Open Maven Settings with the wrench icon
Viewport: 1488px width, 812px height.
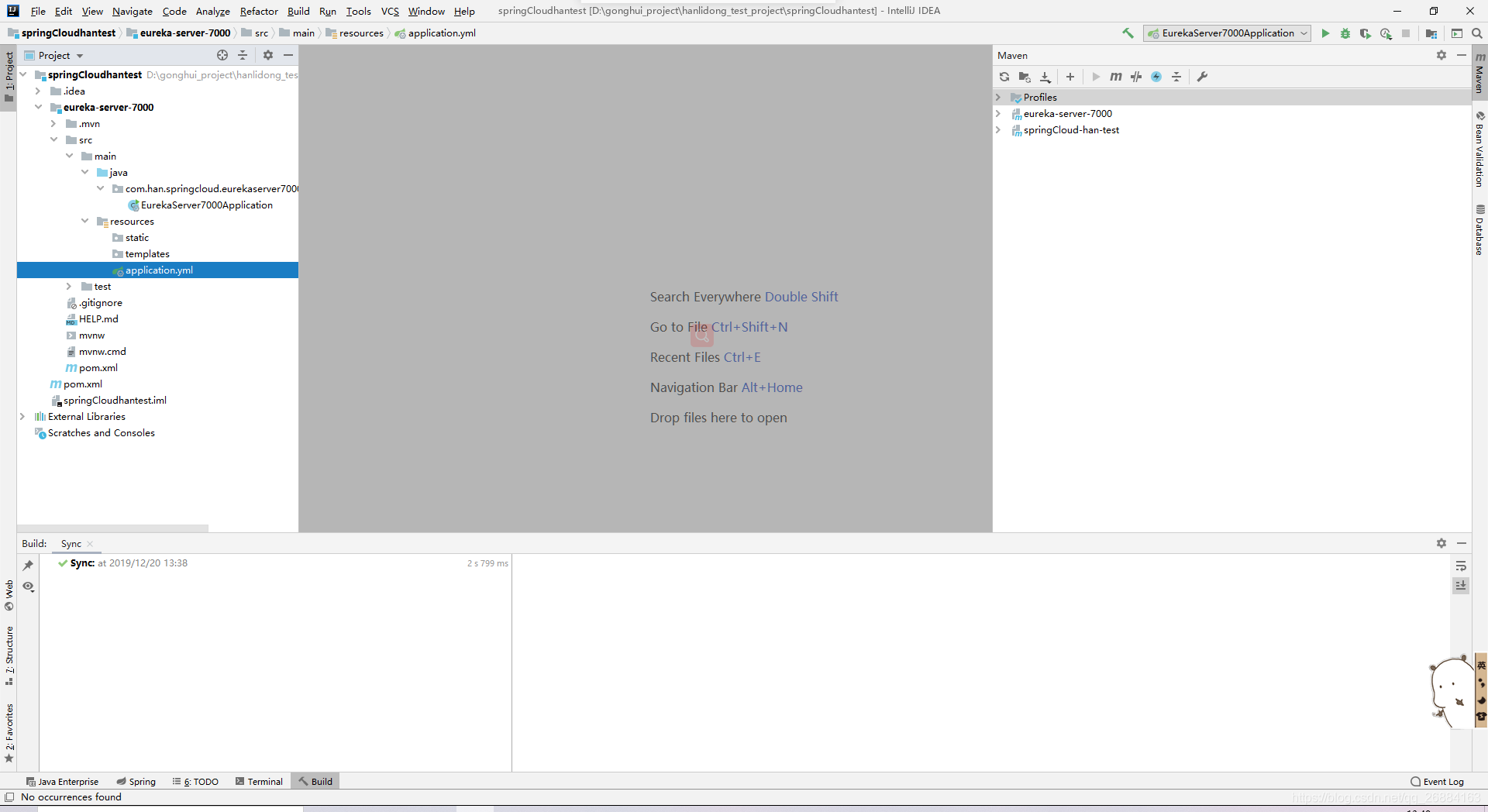(1202, 77)
